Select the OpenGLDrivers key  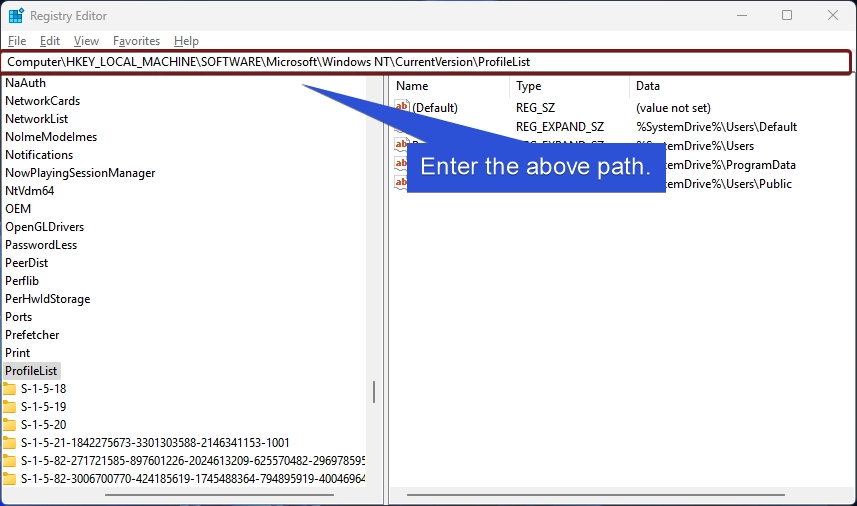[x=45, y=227]
